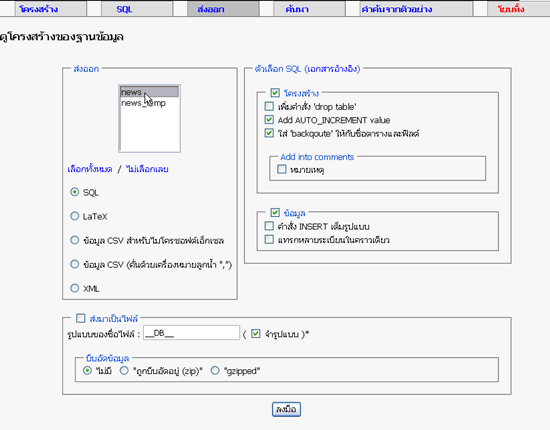Viewport: 550px width, 430px height.
Task: Tick the ส่งมาเป็นไฟล์ (save as file) checkbox
Action: click(x=81, y=318)
